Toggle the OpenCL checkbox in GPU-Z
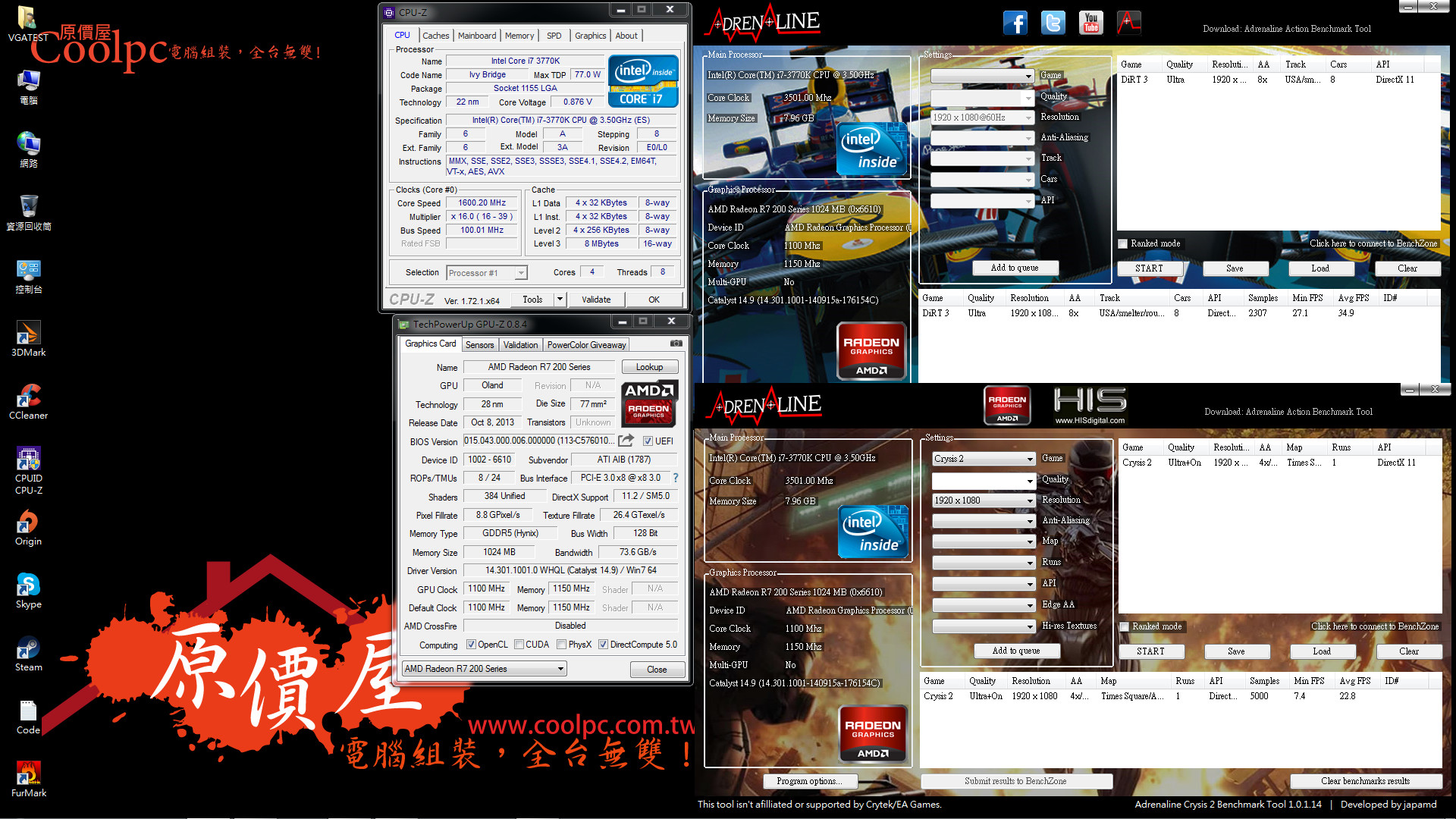This screenshot has height=819, width=1456. (471, 645)
